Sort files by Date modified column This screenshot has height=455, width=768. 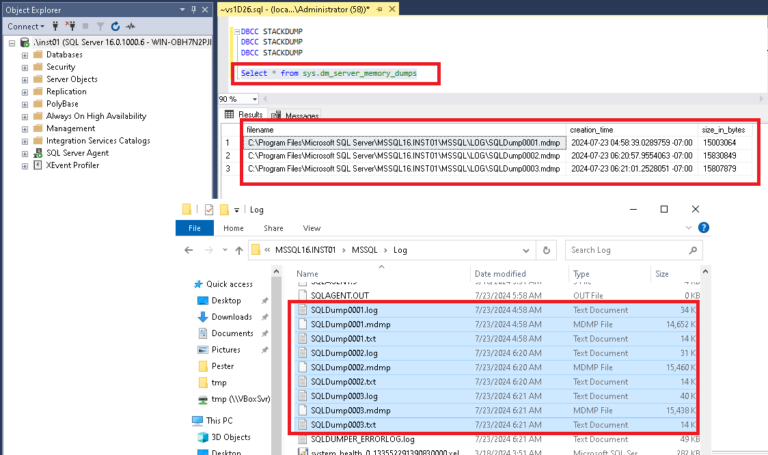pos(500,273)
